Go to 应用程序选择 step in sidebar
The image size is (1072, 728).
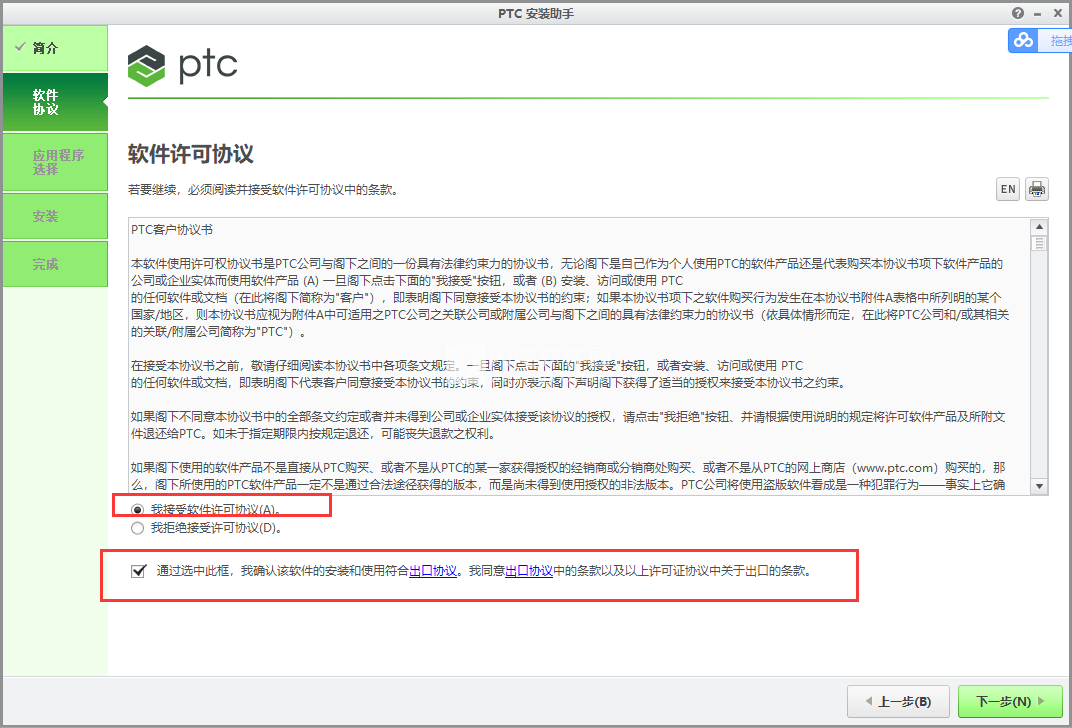point(55,162)
